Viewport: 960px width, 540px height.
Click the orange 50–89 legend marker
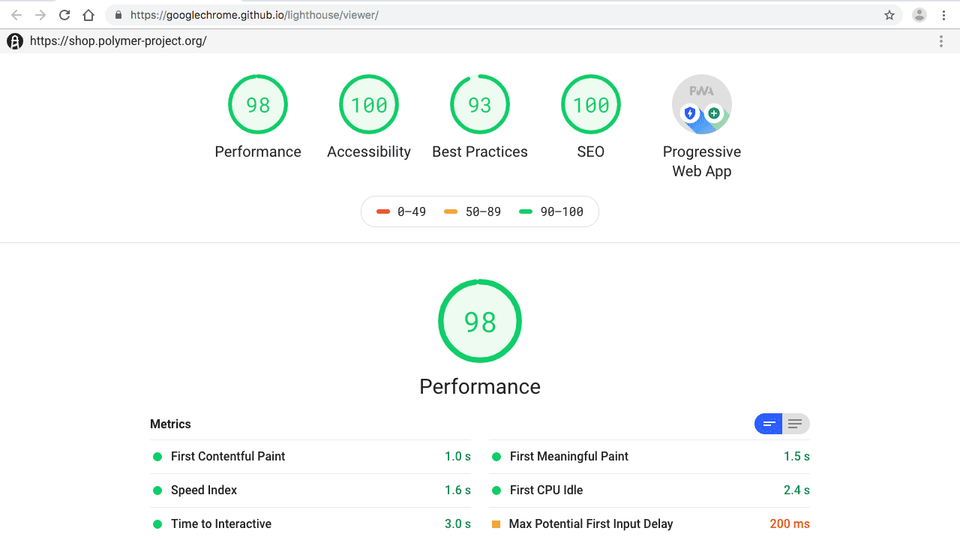point(451,212)
